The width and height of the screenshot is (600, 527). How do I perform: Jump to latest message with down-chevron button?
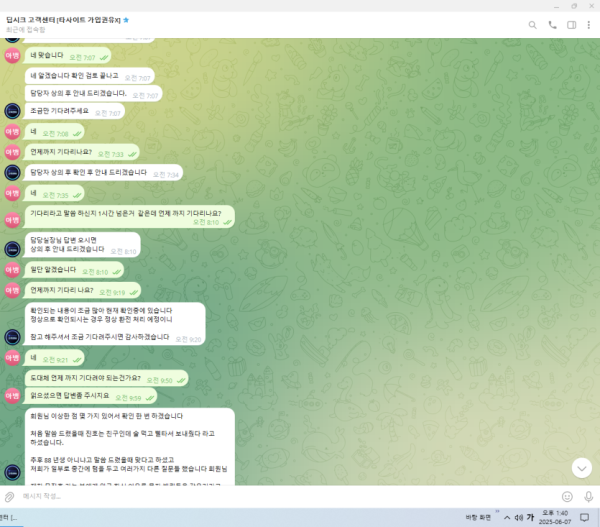coord(582,468)
